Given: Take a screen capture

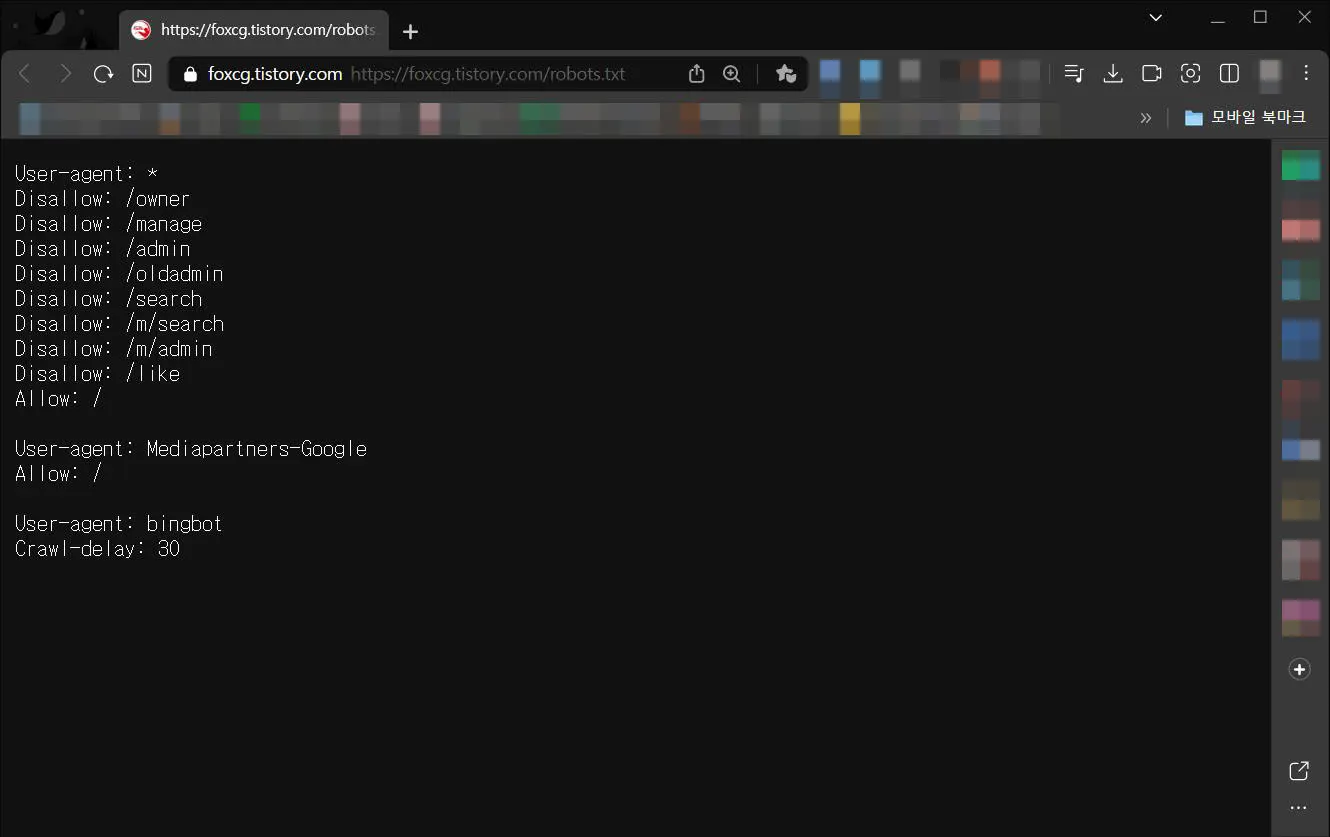Looking at the screenshot, I should tap(1190, 73).
